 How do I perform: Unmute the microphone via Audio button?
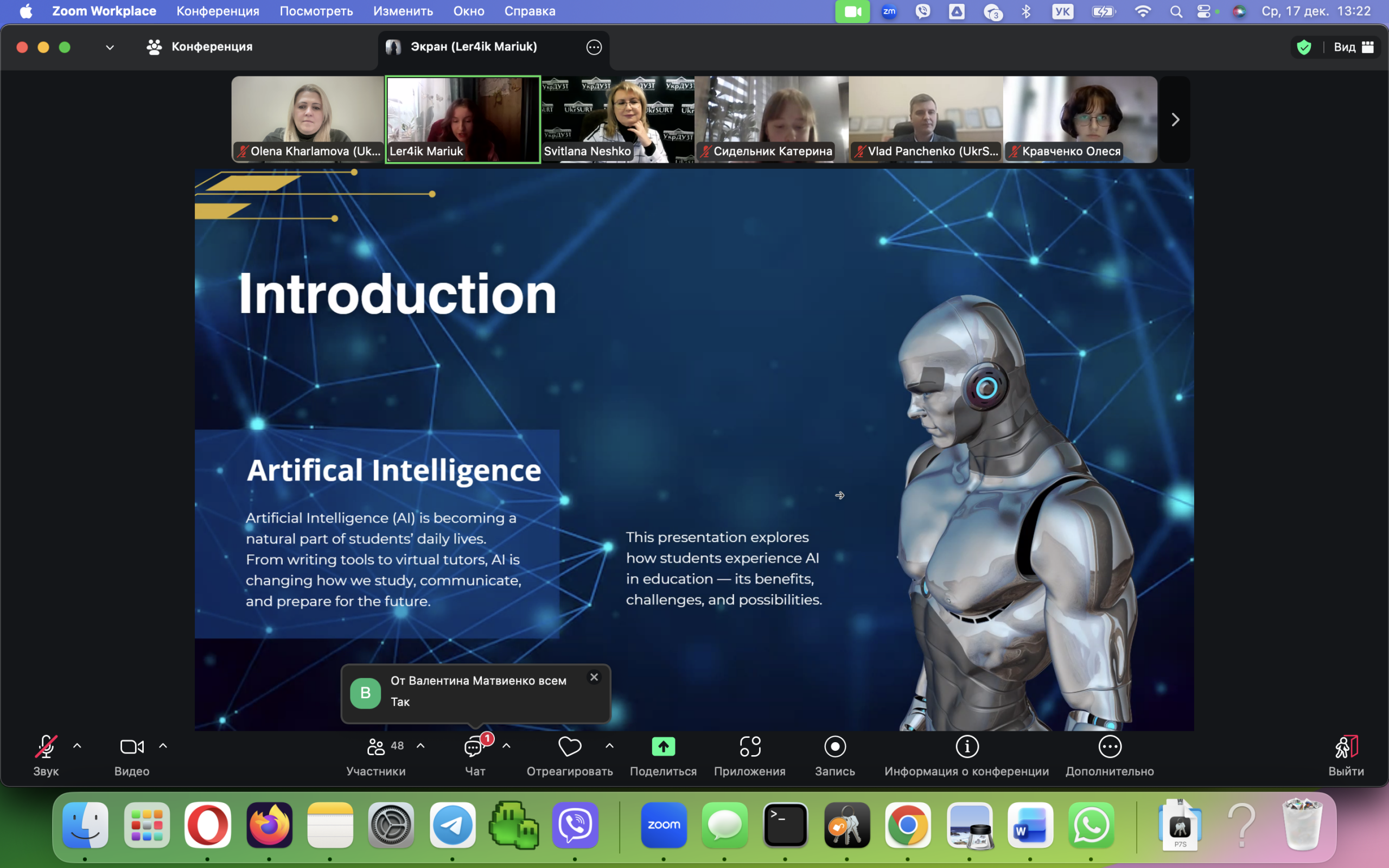coord(46,747)
